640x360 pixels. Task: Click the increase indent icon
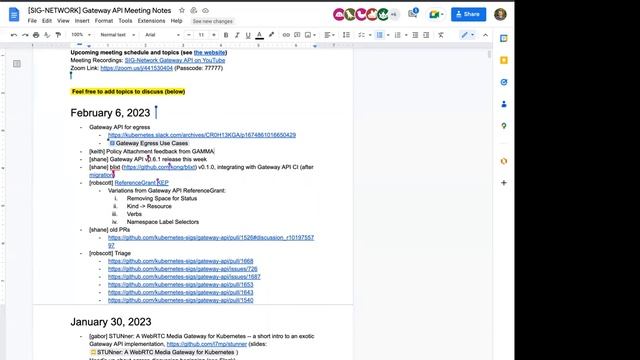pos(426,35)
